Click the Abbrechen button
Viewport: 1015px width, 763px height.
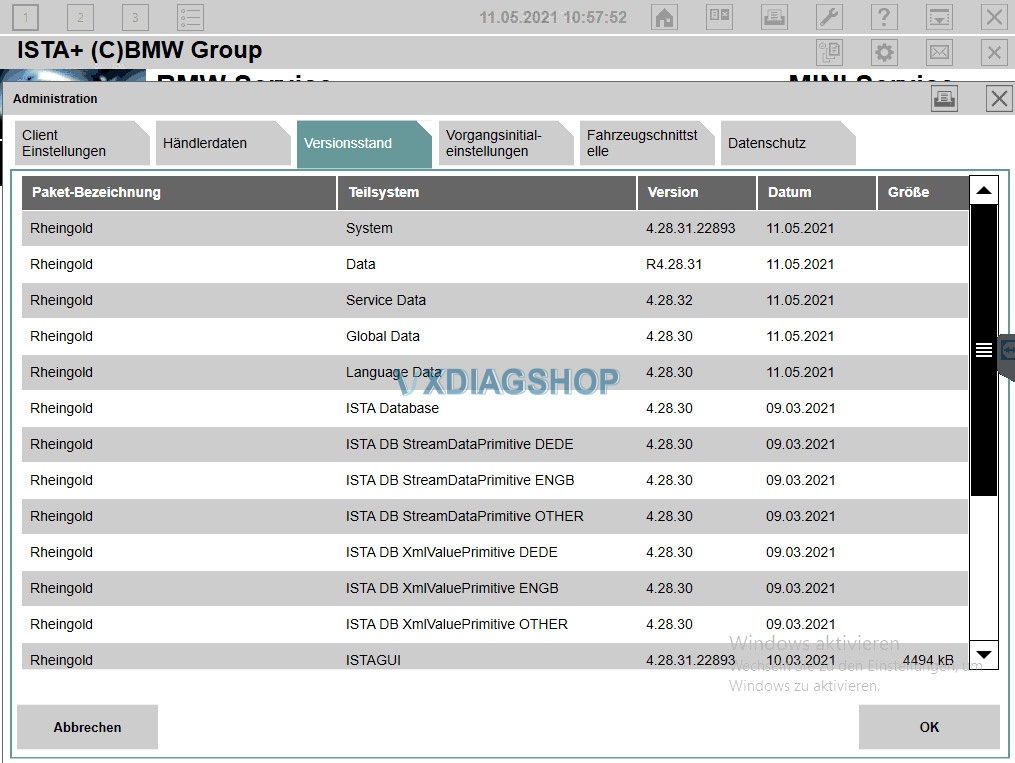pos(87,727)
